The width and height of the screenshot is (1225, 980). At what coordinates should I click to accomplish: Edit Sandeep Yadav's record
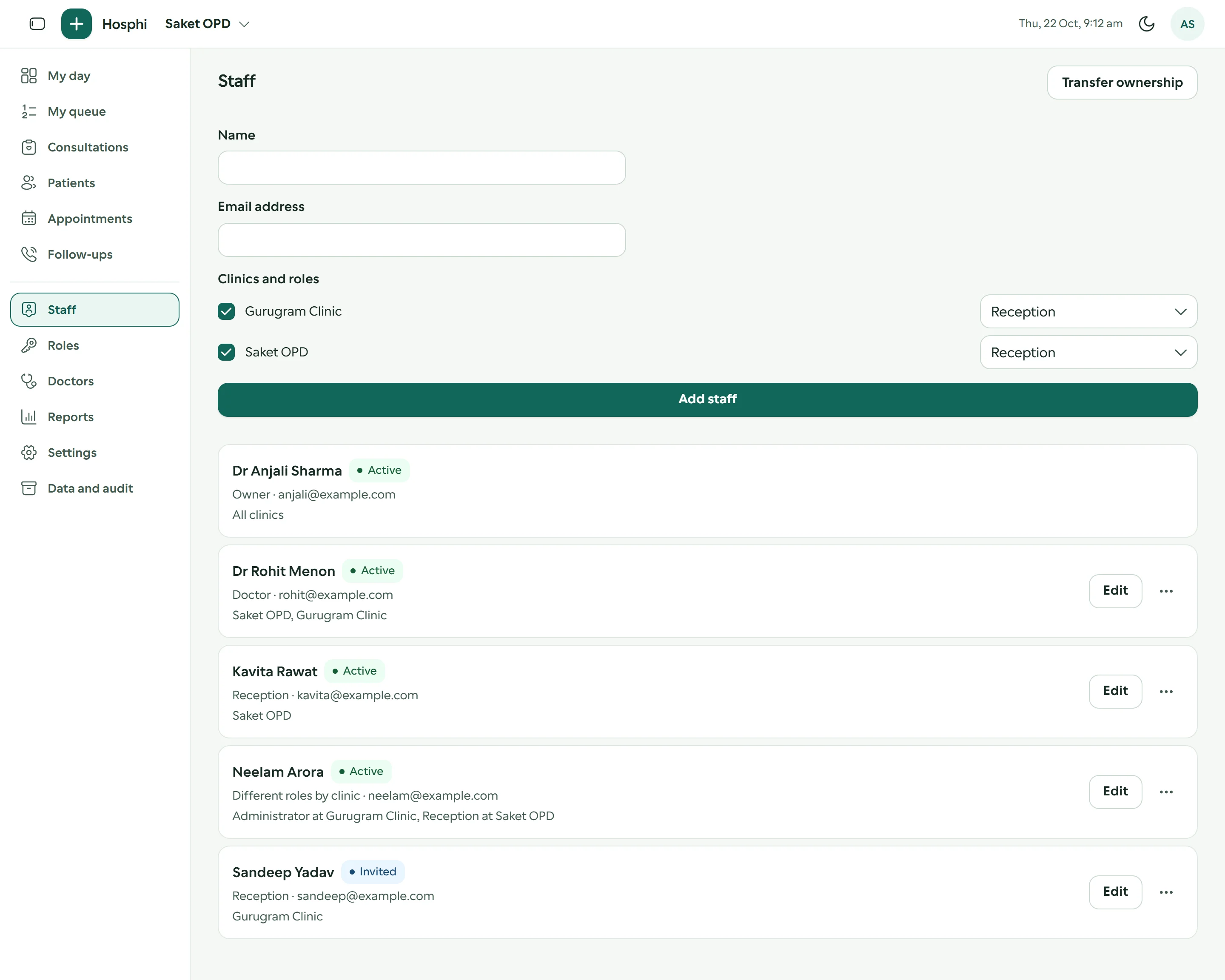(x=1115, y=892)
